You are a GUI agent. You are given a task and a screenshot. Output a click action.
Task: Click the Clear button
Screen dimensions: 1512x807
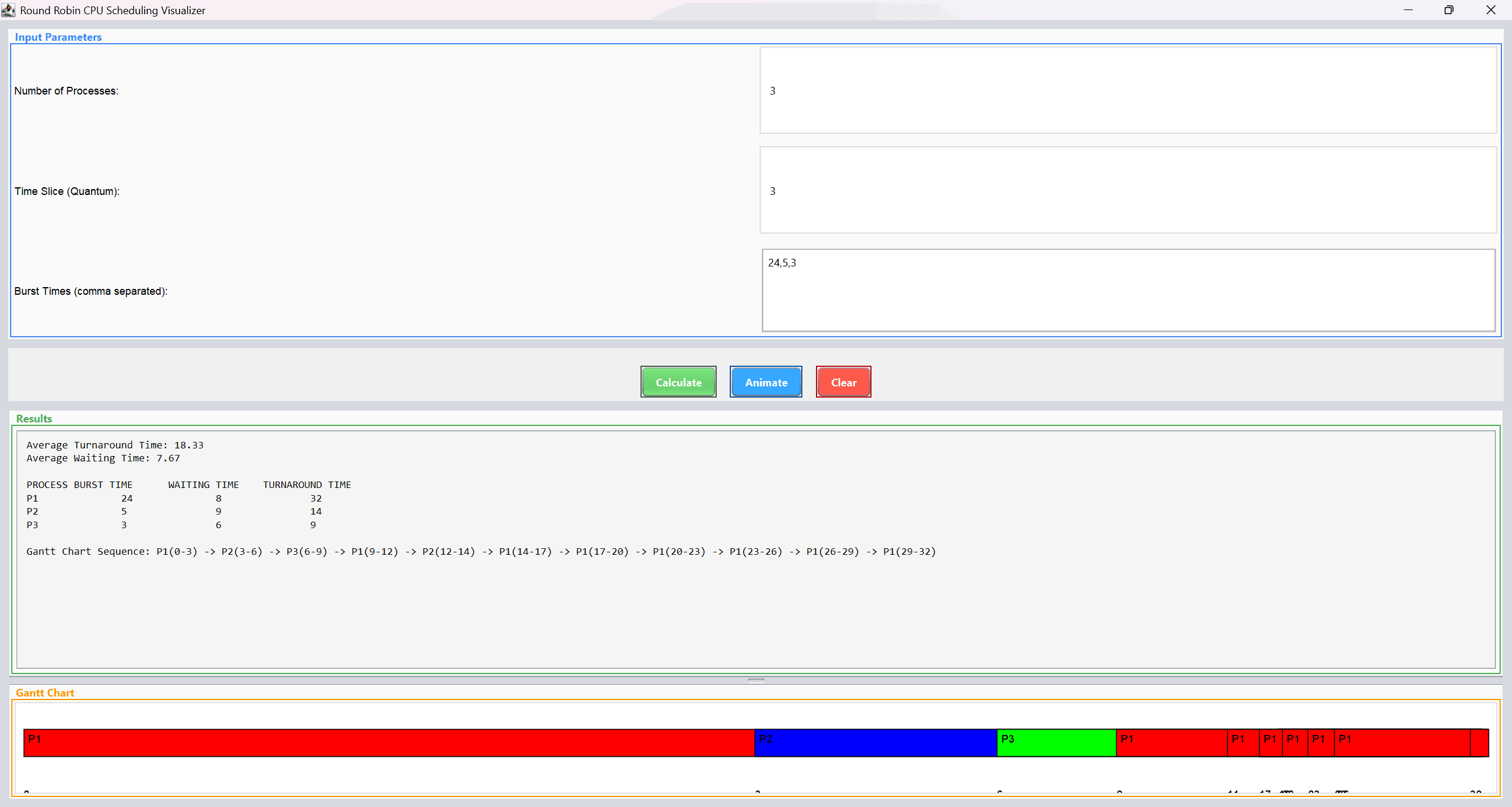click(843, 382)
